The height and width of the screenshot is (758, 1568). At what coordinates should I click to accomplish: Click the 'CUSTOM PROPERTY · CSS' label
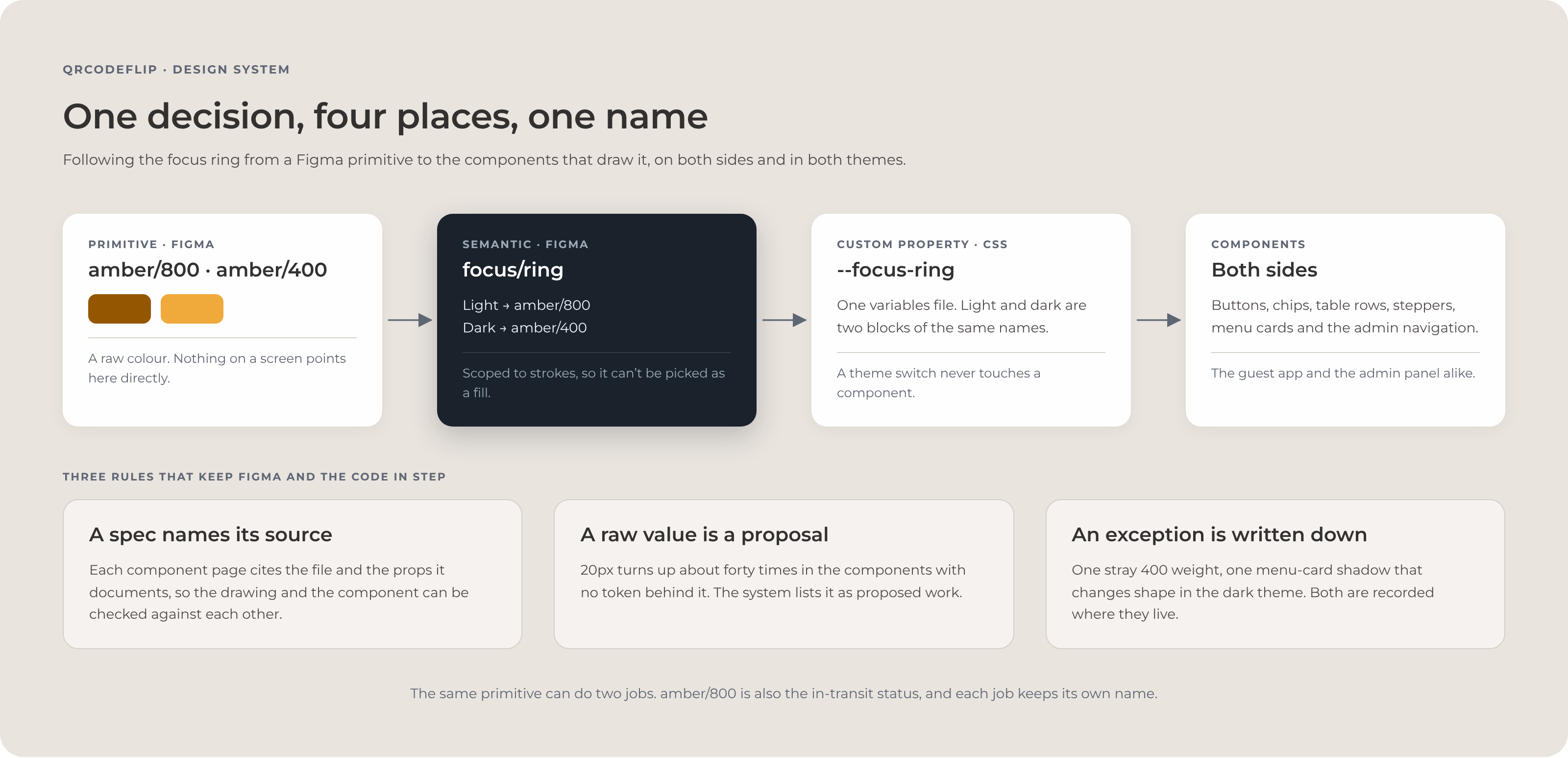[922, 244]
